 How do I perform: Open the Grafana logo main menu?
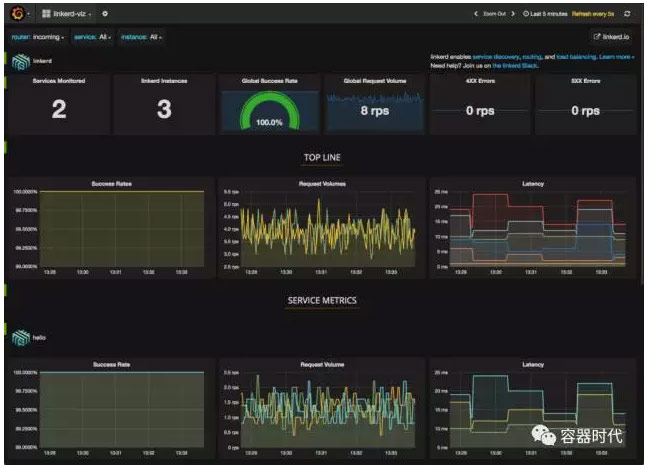pyautogui.click(x=18, y=14)
